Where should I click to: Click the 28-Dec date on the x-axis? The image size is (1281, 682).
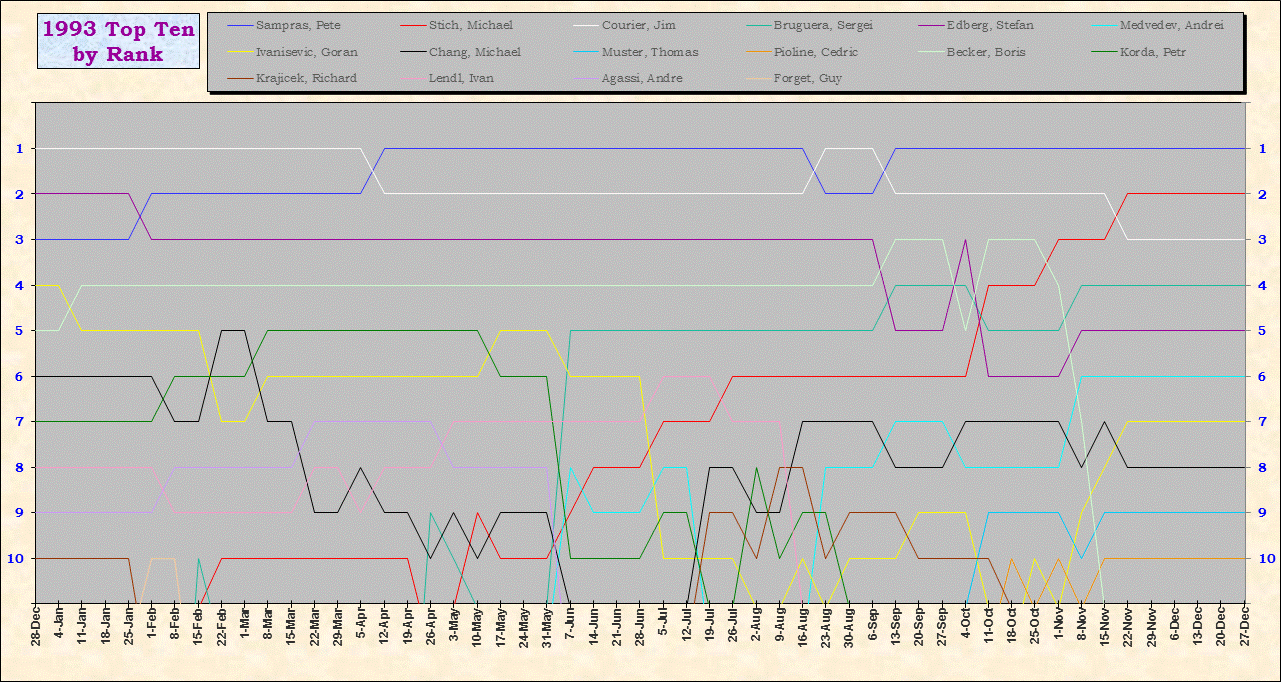point(36,638)
